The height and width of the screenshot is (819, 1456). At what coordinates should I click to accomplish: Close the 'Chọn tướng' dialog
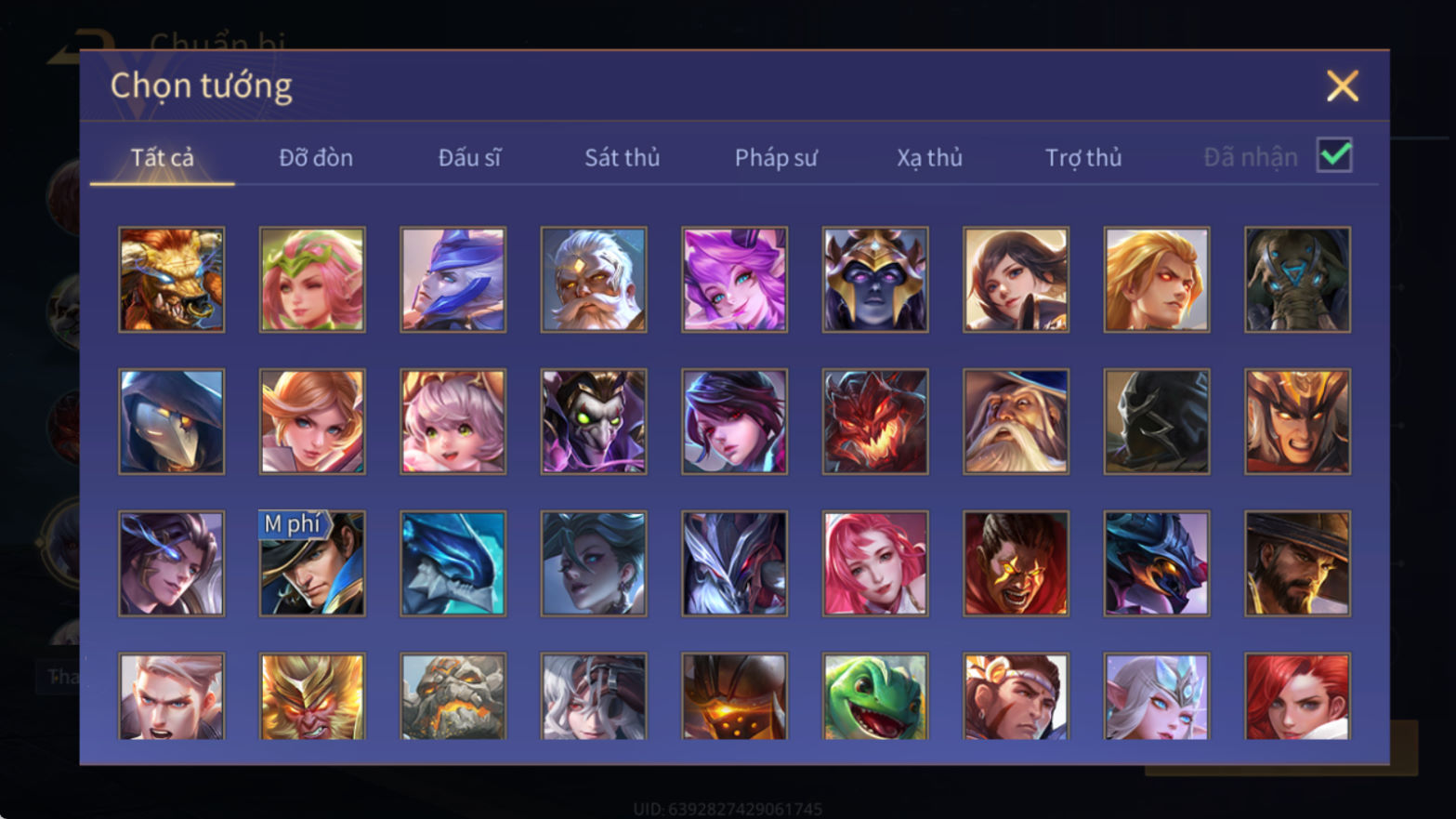1343,86
